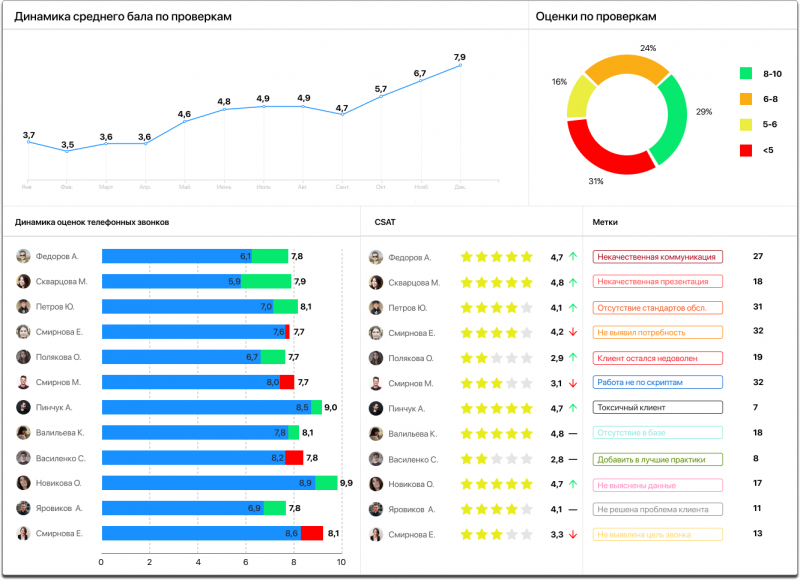Click green up arrow beside Петров Ю. CSAT score
Screen dimensions: 800x580
(x=573, y=307)
